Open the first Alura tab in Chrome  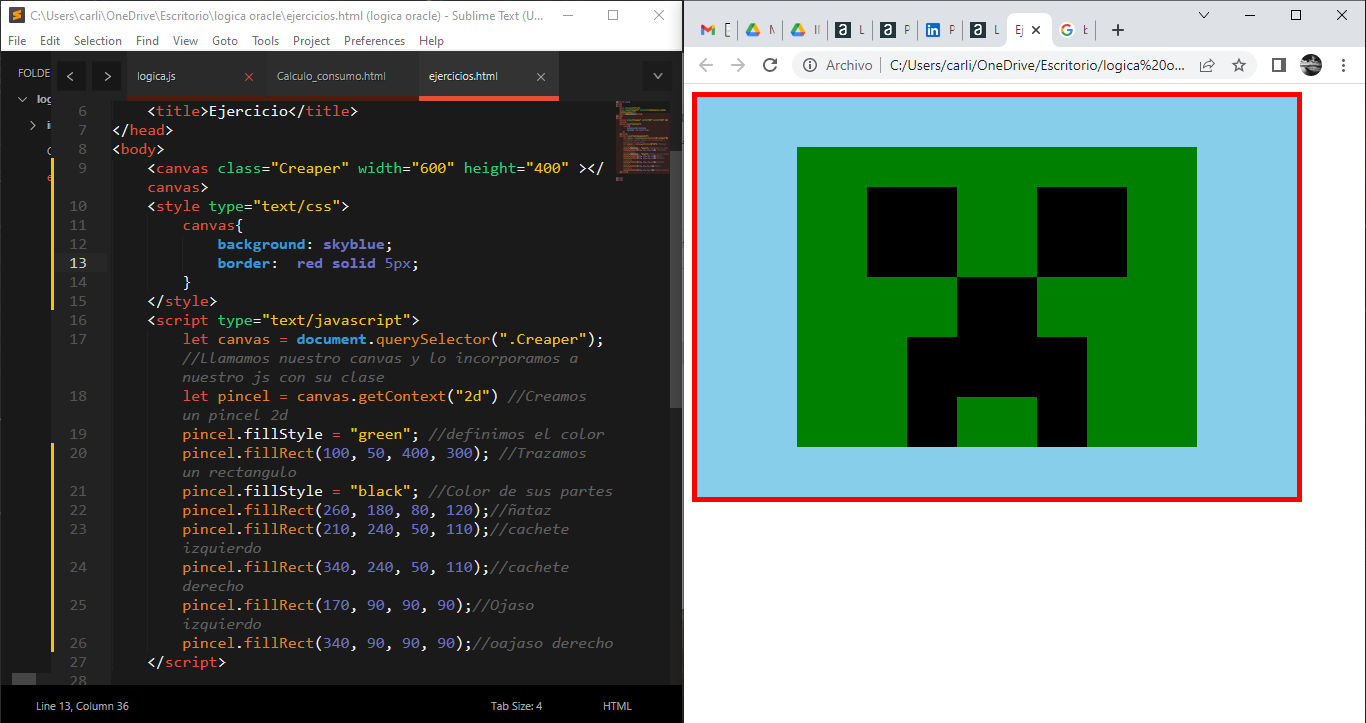843,30
